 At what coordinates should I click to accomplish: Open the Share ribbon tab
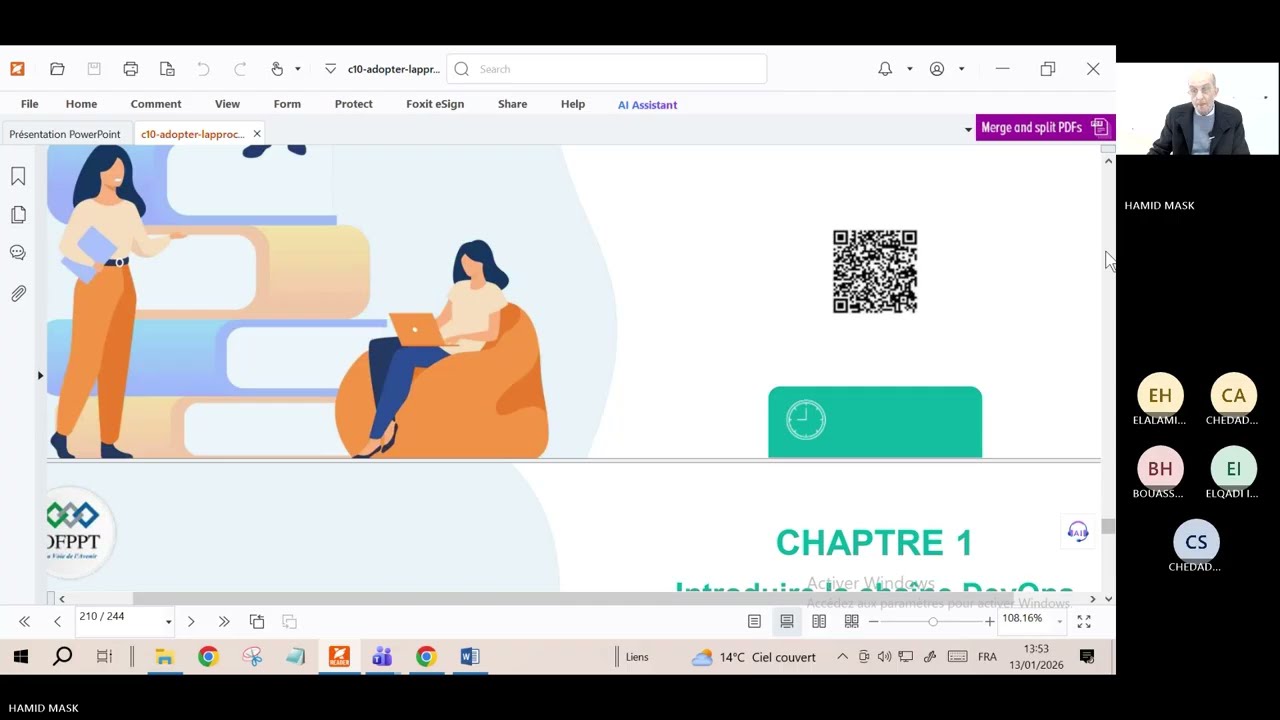pyautogui.click(x=513, y=104)
